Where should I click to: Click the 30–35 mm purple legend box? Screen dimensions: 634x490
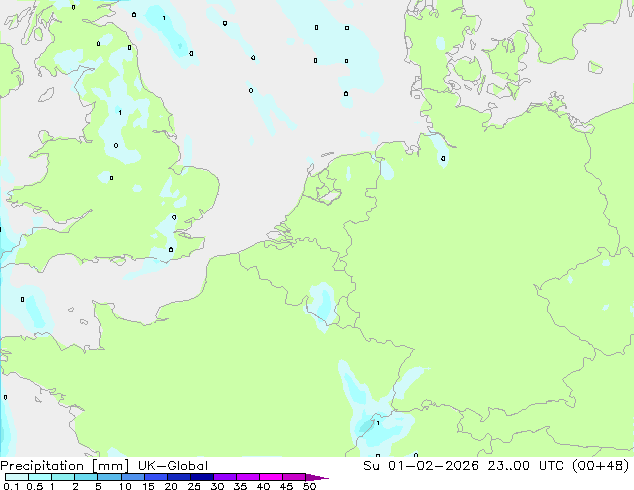click(x=225, y=477)
